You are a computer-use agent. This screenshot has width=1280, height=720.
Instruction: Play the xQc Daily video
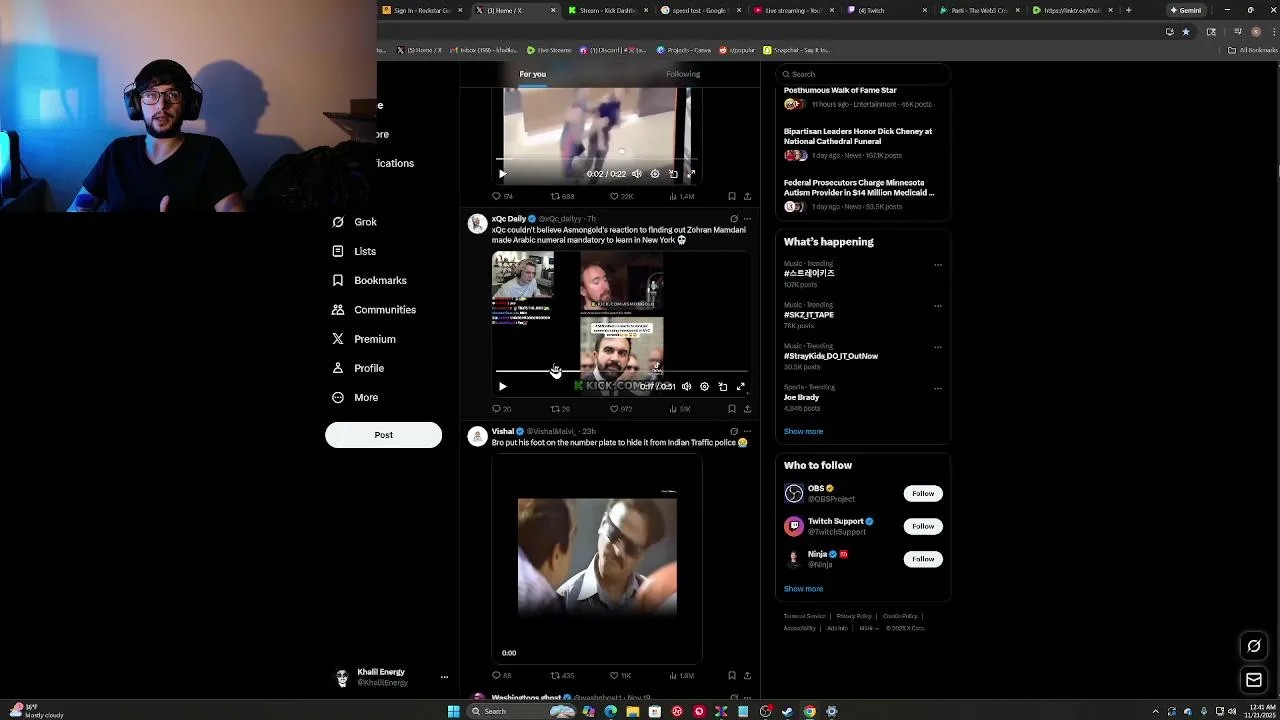pos(503,386)
